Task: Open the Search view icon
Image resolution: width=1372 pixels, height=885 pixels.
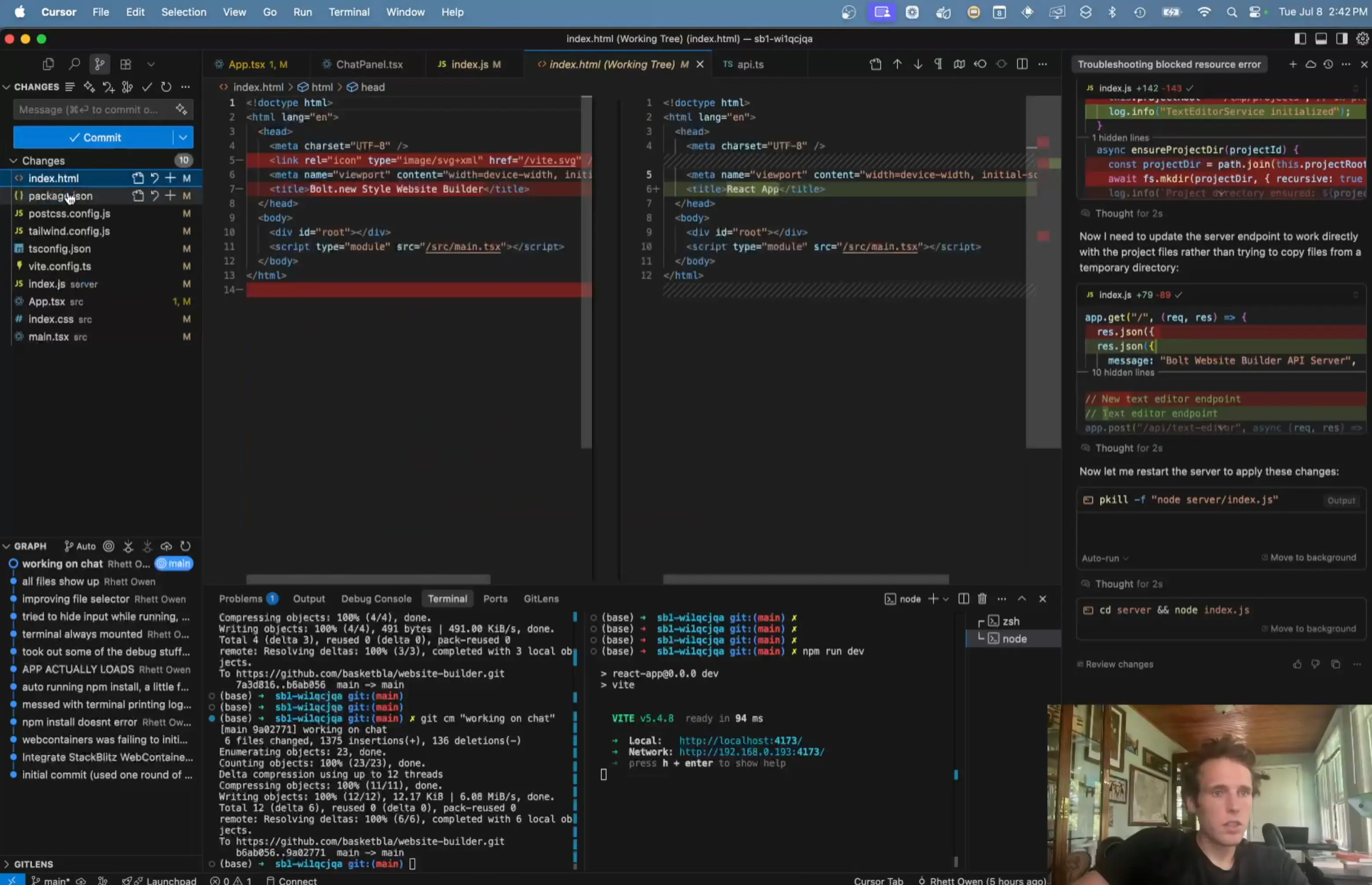Action: [x=74, y=64]
